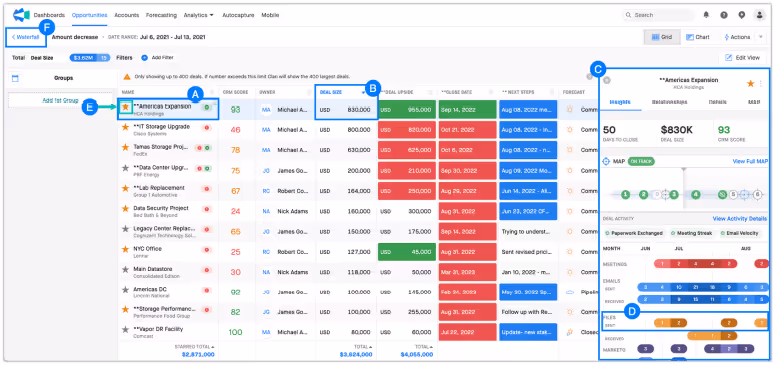Click Add 1st Group link
773x365 pixels.
pos(60,100)
